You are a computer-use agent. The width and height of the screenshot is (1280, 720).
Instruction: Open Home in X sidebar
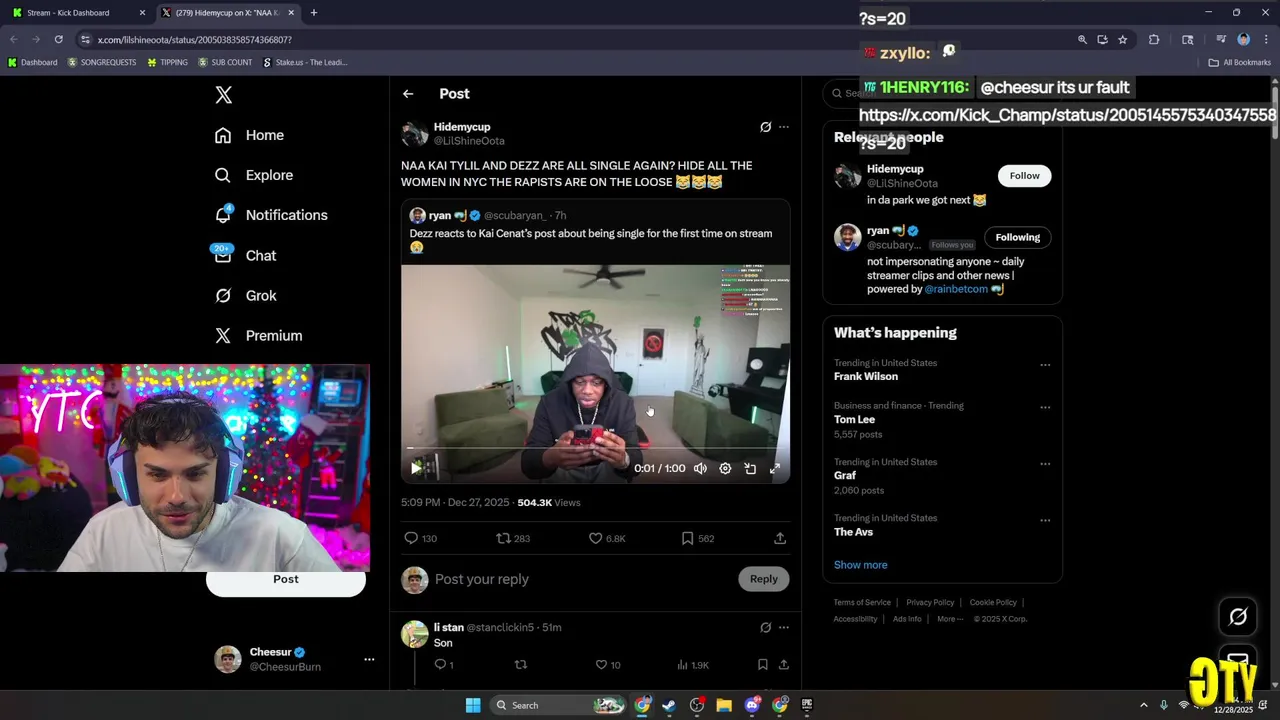pyautogui.click(x=250, y=135)
